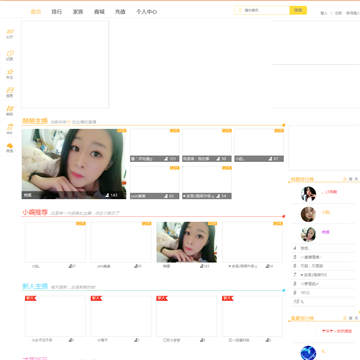The image size is (360, 360).
Task: Open rank 7 entry in star ranking
Action: 323,275
